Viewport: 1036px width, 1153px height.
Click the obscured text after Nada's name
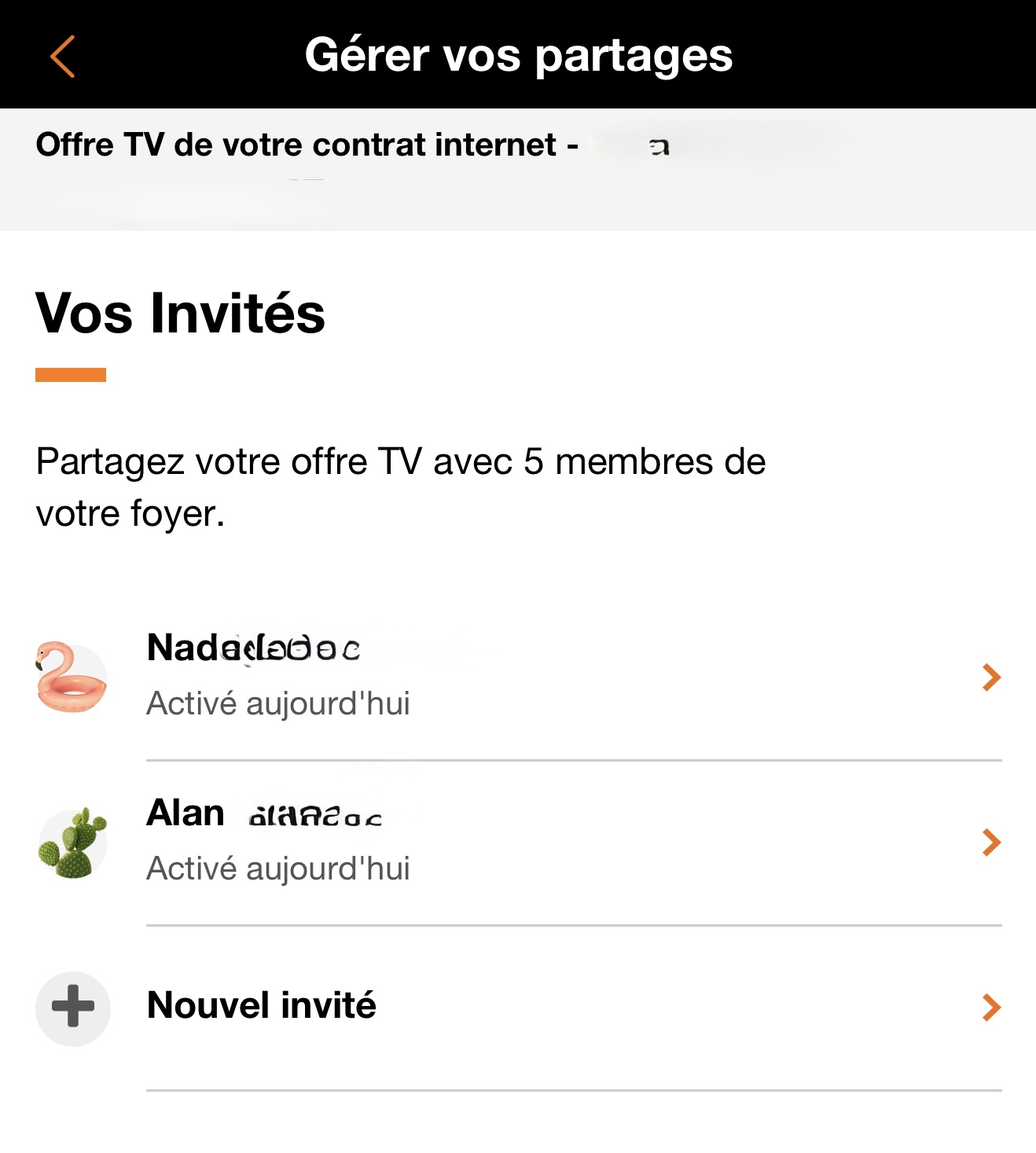point(299,650)
